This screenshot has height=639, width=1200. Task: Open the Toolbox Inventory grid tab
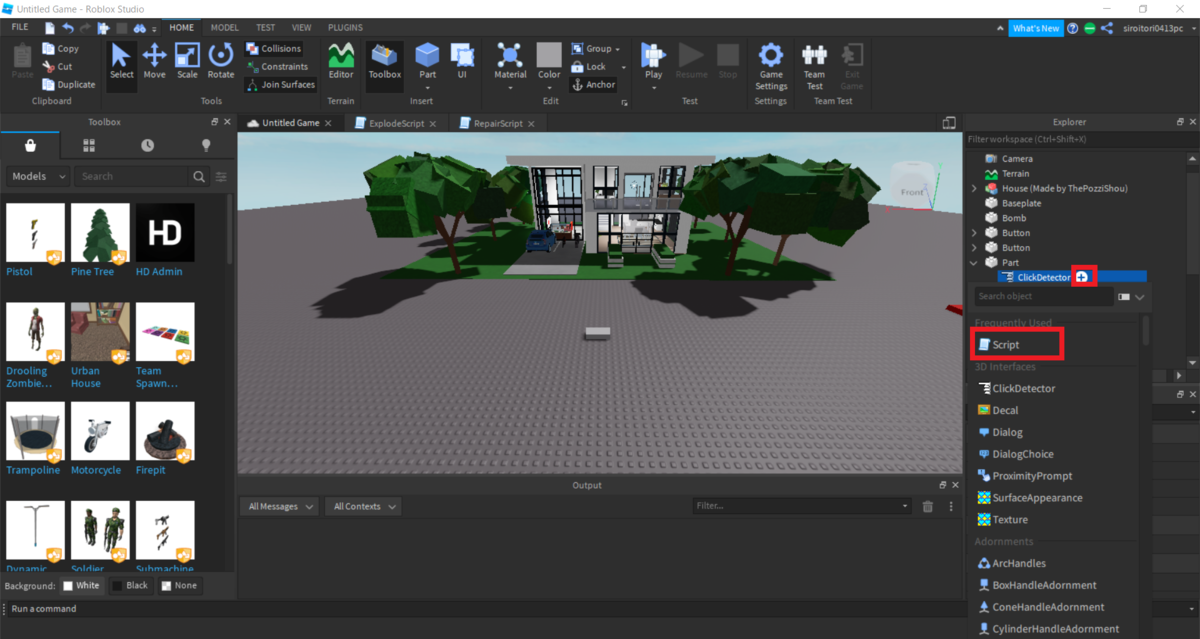coord(89,145)
